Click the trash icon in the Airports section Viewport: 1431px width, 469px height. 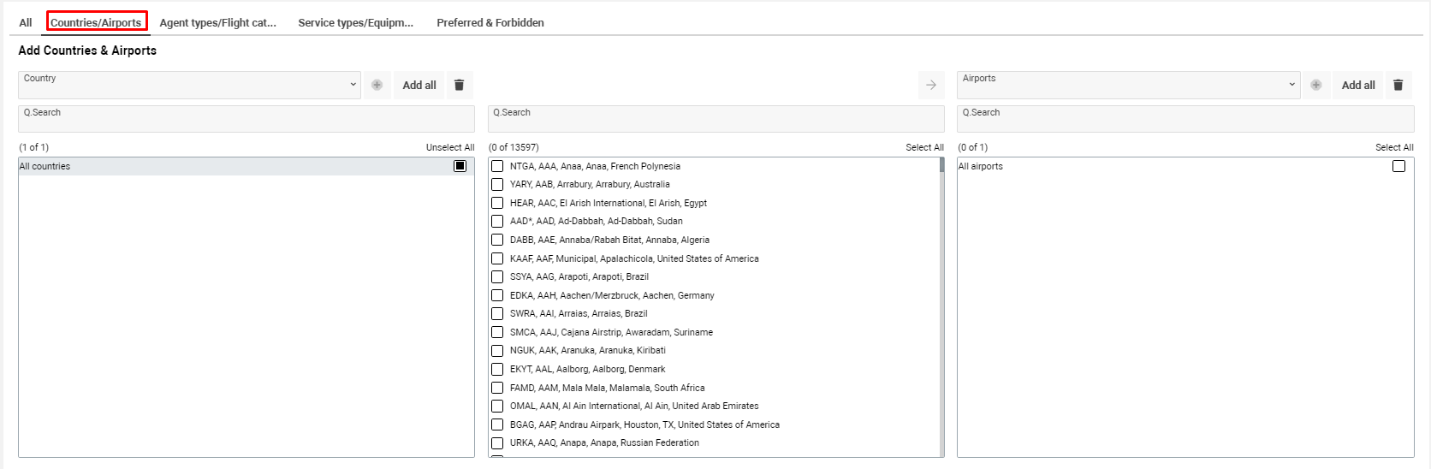[x=1399, y=85]
